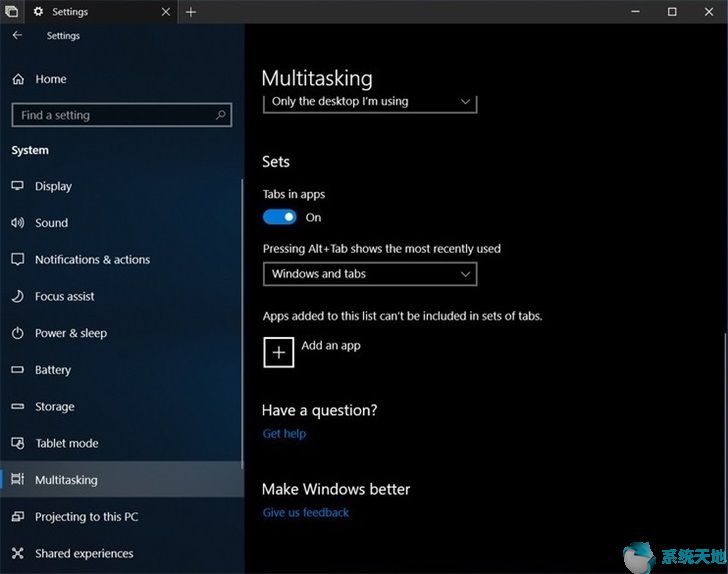Click the Power & sleep power icon

[x=18, y=333]
